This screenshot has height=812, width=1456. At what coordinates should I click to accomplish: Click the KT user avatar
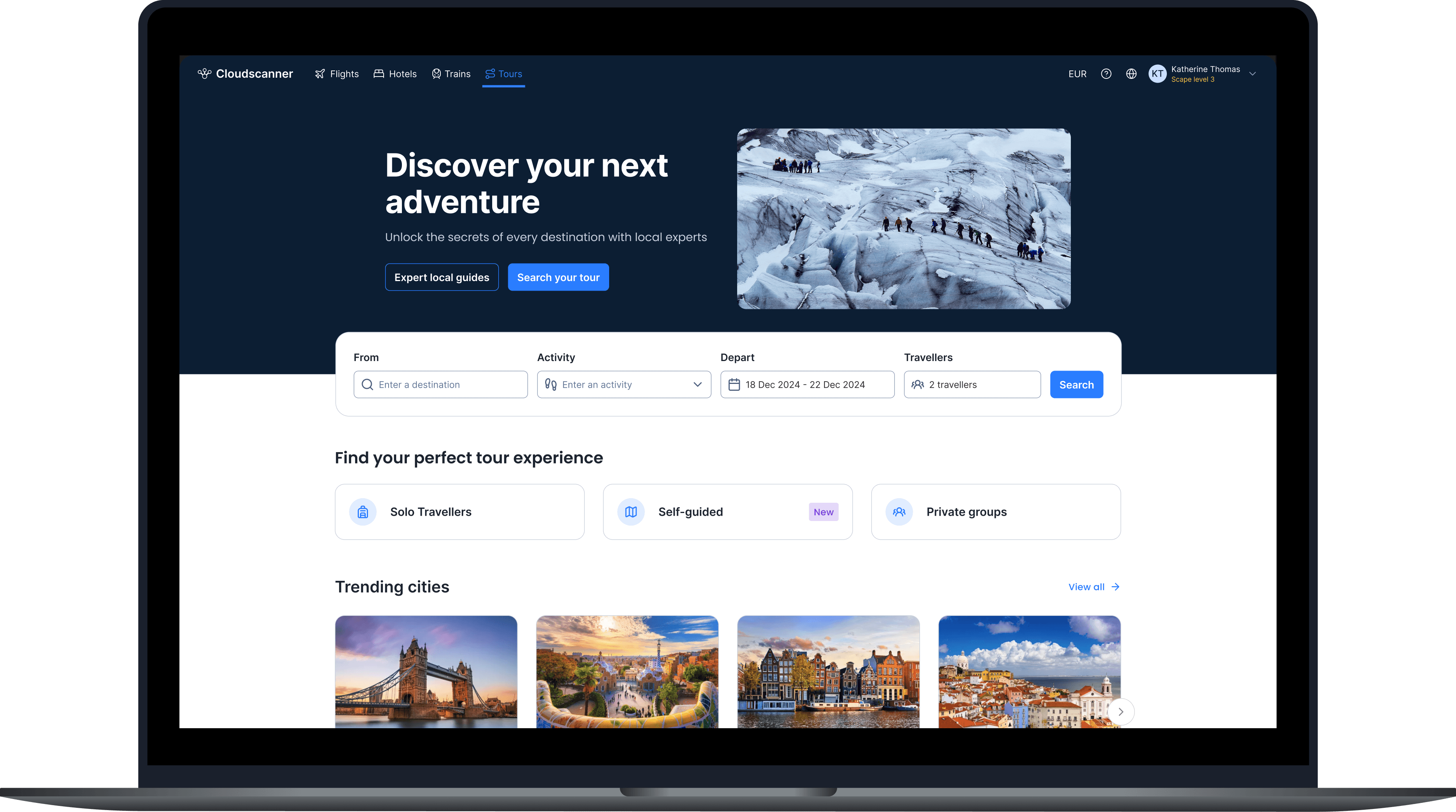point(1157,74)
